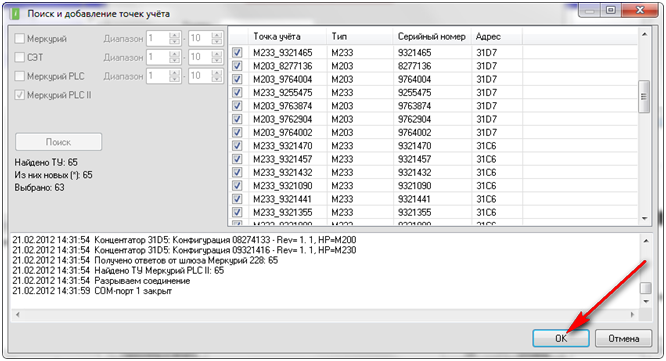Click the disabled Поиск button
Image resolution: width=666 pixels, height=361 pixels.
(59, 142)
